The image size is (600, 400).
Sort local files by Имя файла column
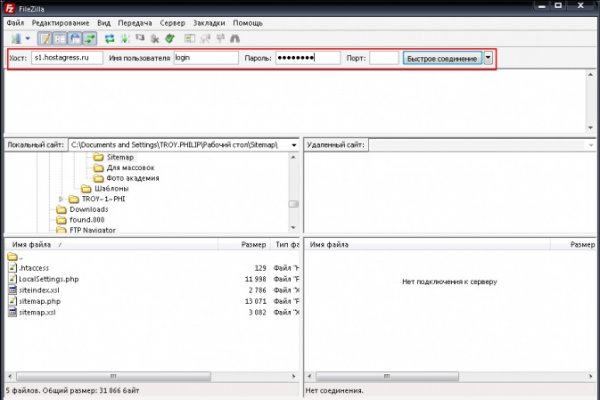[35, 244]
